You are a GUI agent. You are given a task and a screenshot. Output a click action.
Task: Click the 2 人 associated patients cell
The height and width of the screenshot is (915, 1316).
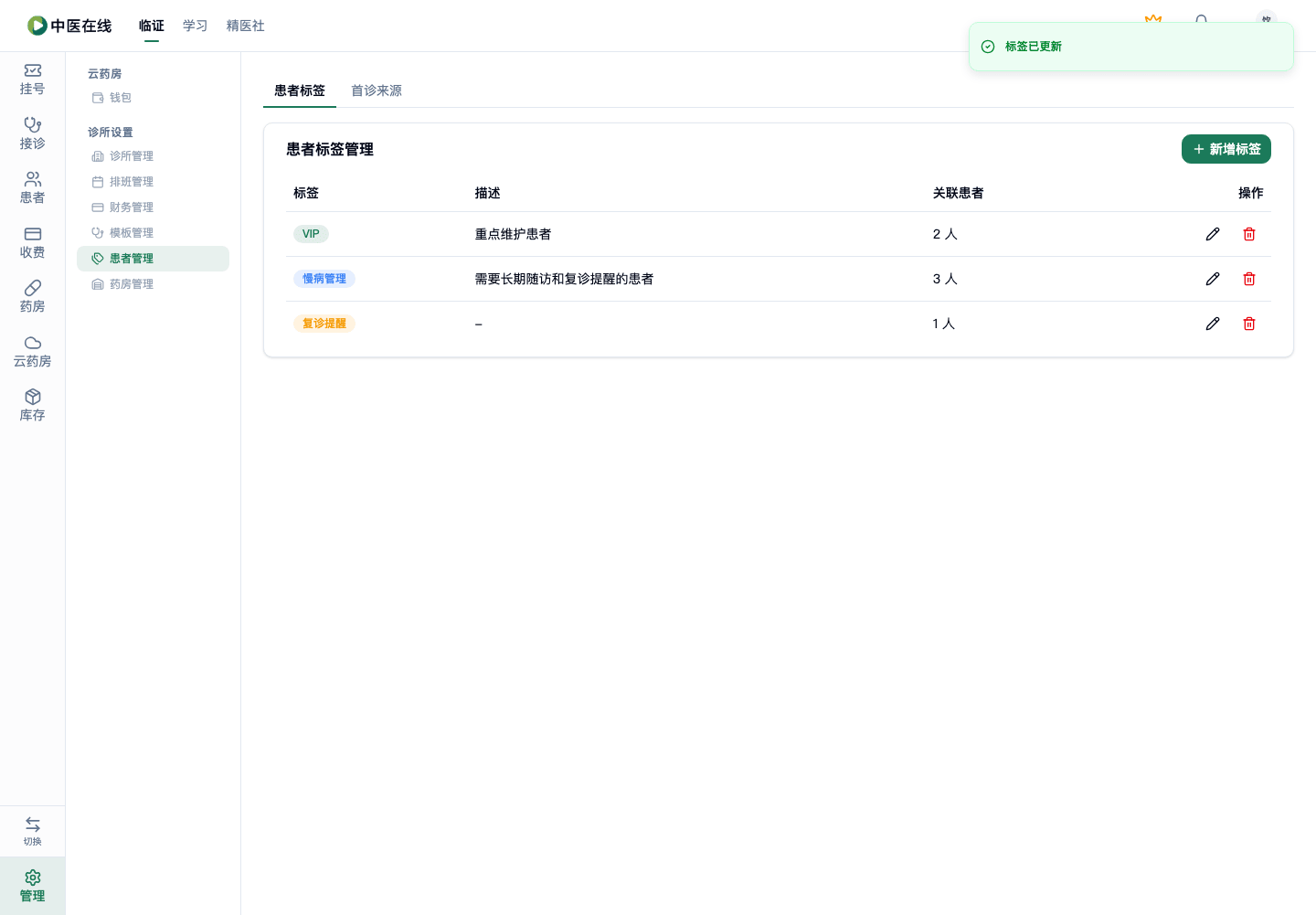pos(945,234)
